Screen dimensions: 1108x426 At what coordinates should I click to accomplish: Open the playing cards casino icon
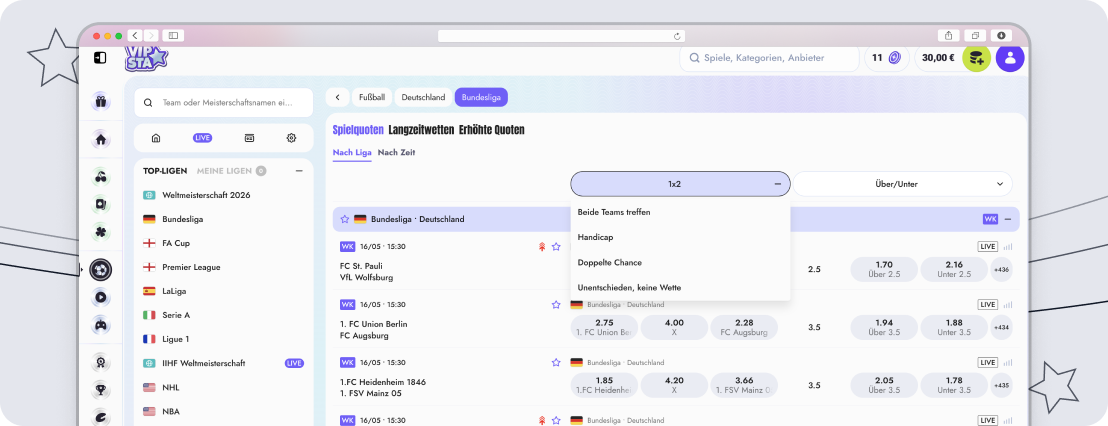click(x=101, y=204)
